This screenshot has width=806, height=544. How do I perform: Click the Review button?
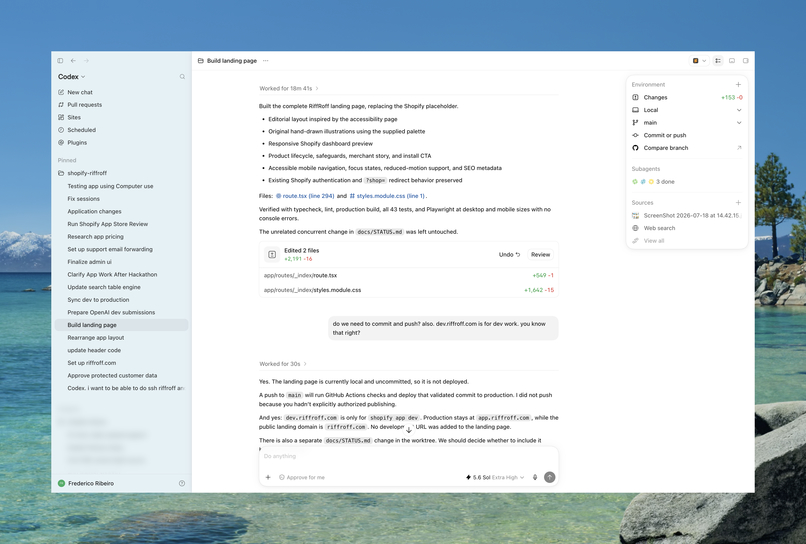point(540,255)
